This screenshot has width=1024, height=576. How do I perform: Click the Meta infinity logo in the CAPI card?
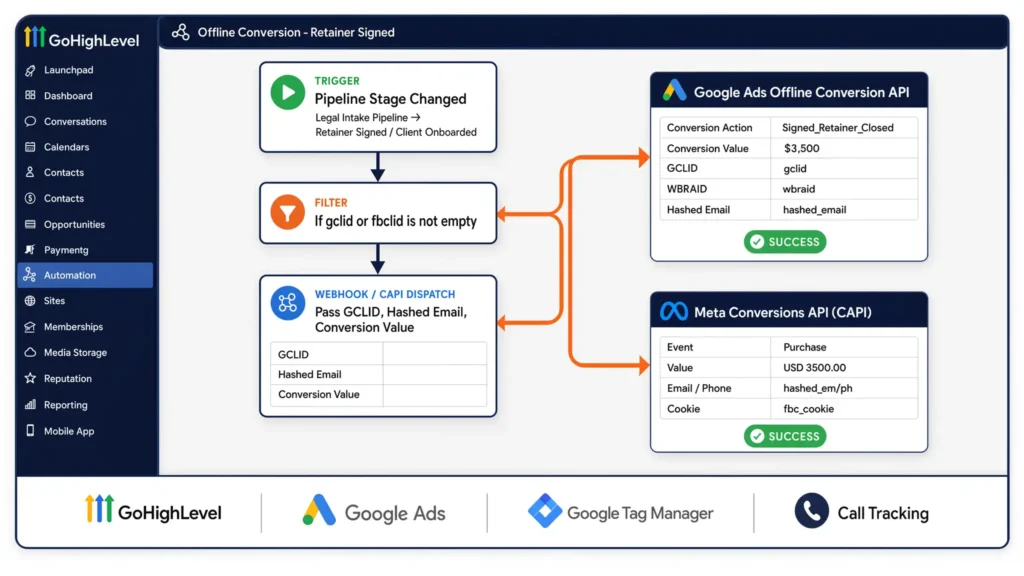674,312
